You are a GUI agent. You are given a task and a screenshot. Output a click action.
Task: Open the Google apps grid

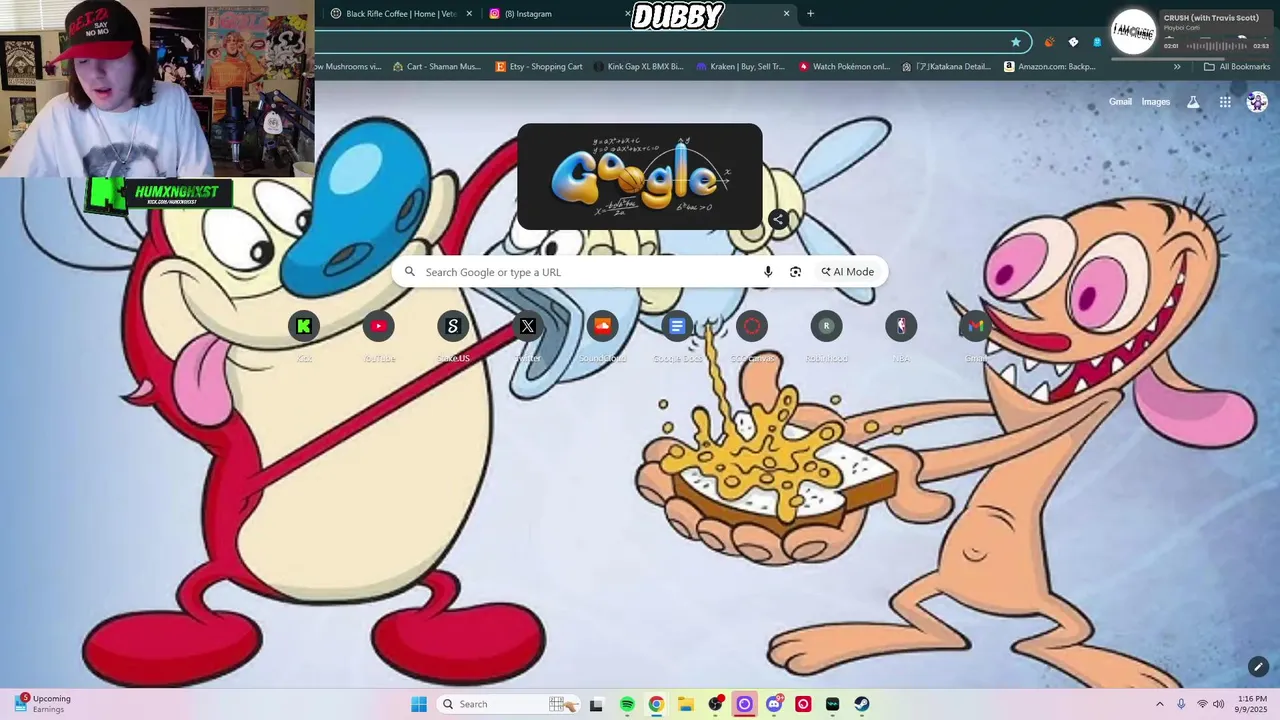pos(1225,102)
